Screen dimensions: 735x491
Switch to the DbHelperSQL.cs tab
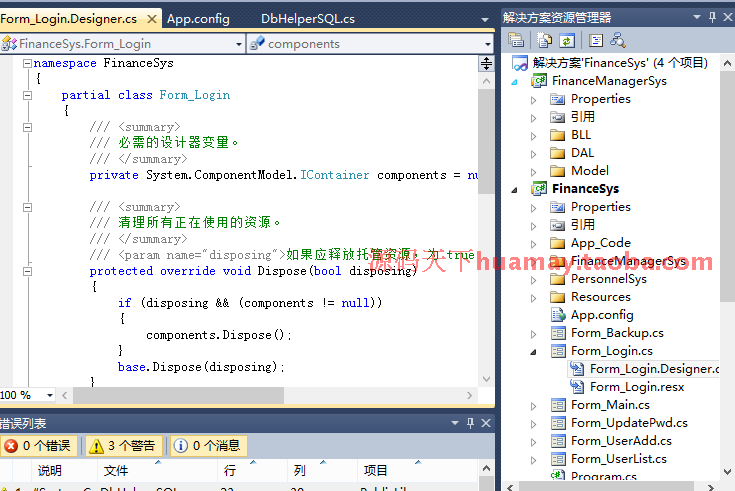click(308, 19)
